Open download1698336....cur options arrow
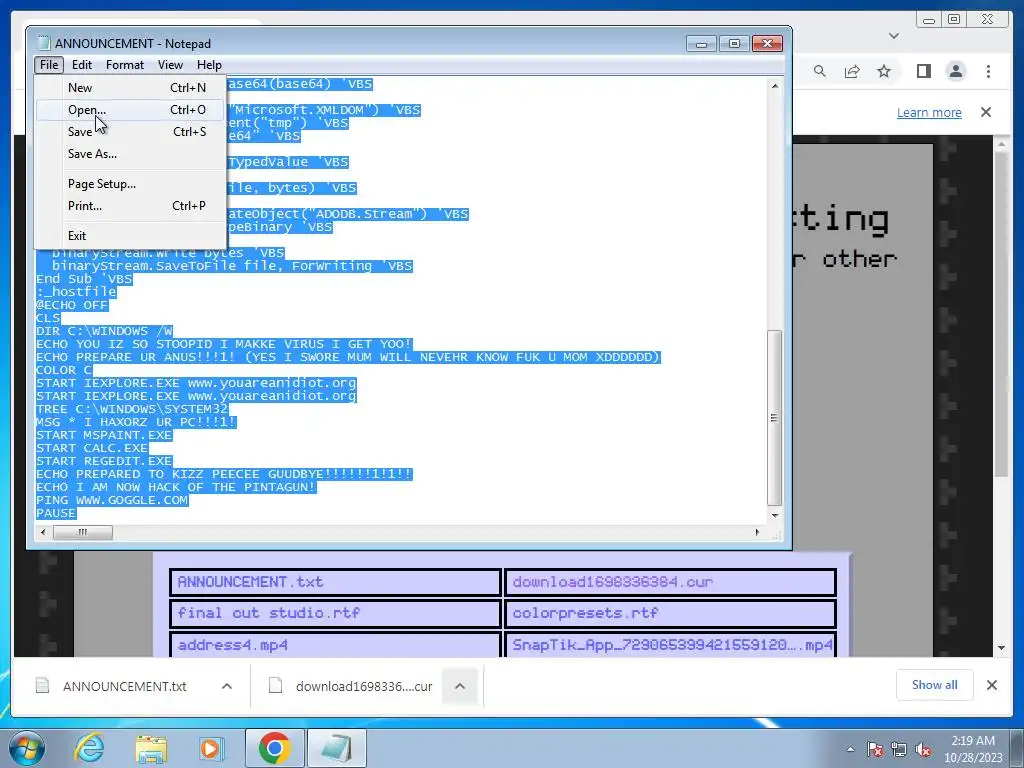This screenshot has width=1024, height=768. 460,686
